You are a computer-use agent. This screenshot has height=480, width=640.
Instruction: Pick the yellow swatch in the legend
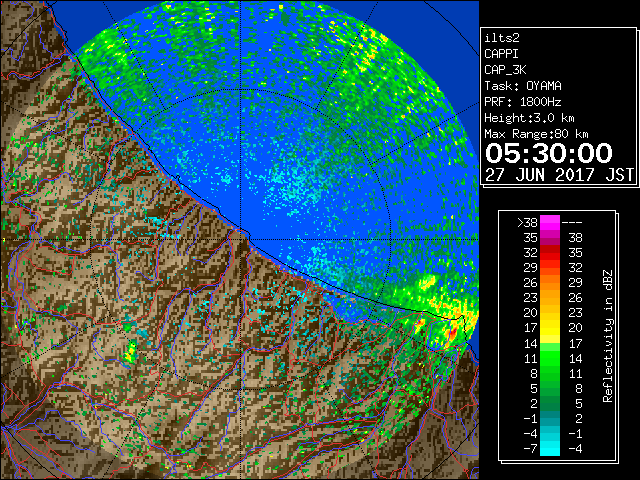(x=550, y=329)
